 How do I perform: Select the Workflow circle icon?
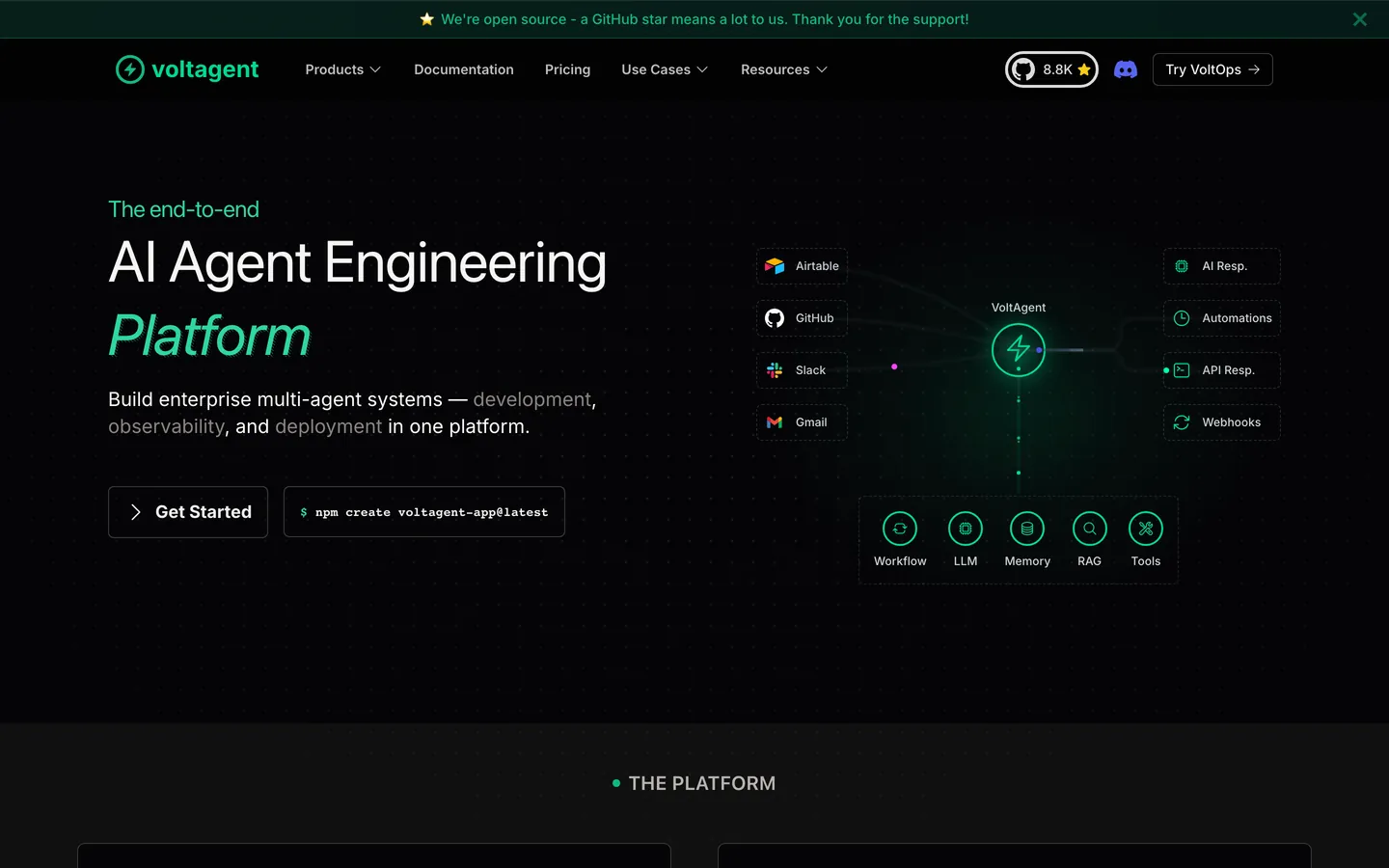click(x=900, y=529)
